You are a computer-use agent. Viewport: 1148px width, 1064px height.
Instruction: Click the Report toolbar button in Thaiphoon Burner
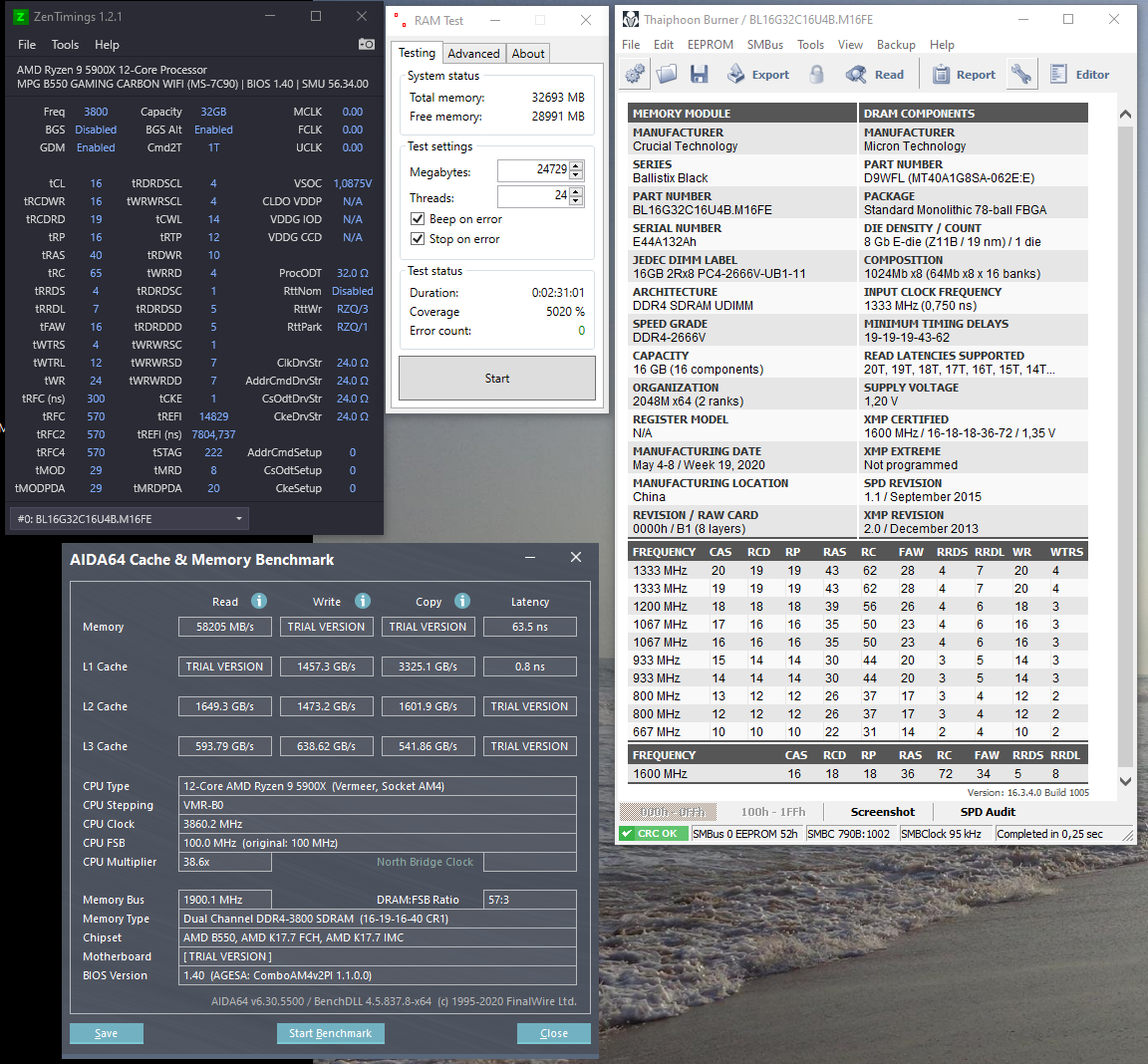pyautogui.click(x=964, y=74)
